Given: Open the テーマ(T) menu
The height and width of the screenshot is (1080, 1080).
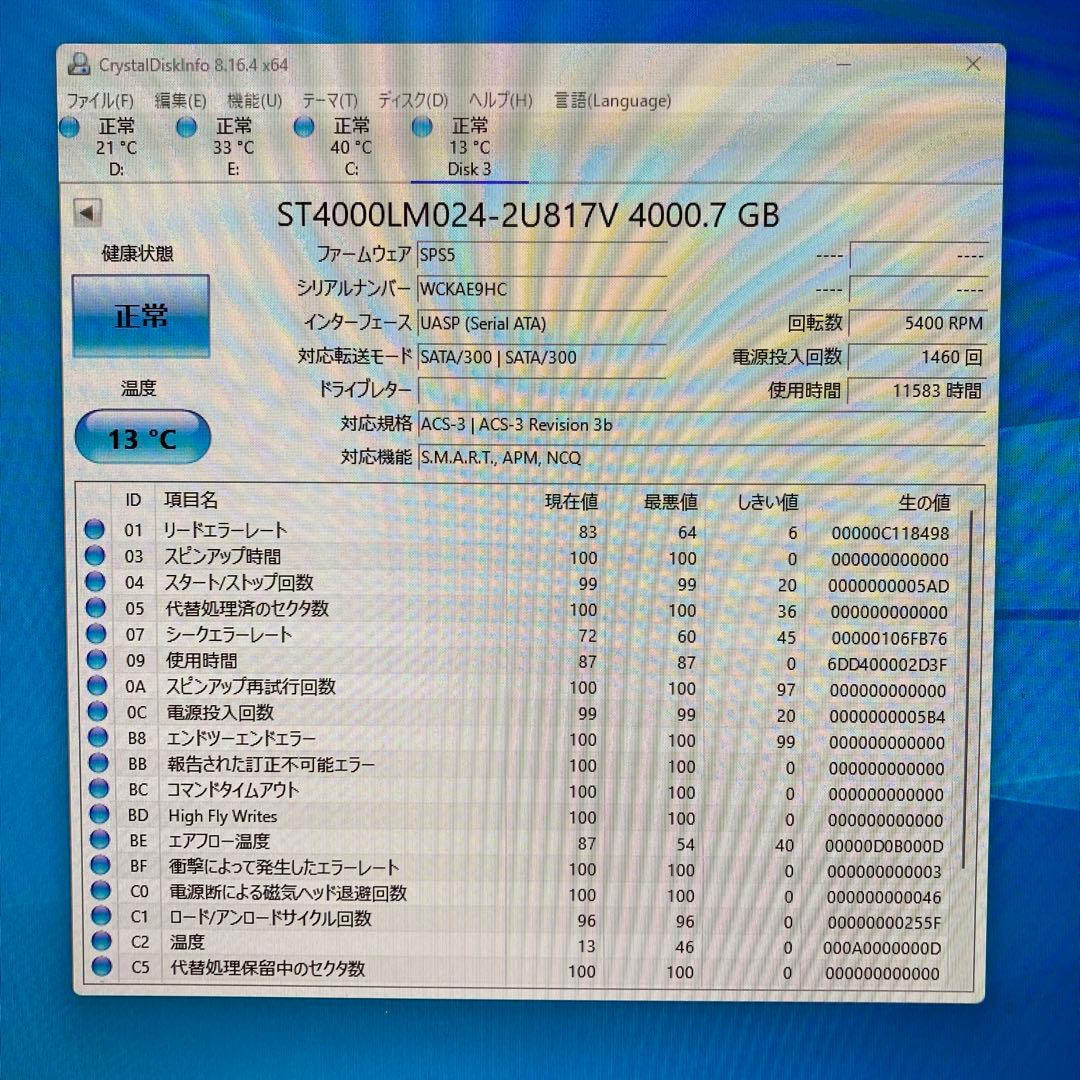Looking at the screenshot, I should (330, 101).
